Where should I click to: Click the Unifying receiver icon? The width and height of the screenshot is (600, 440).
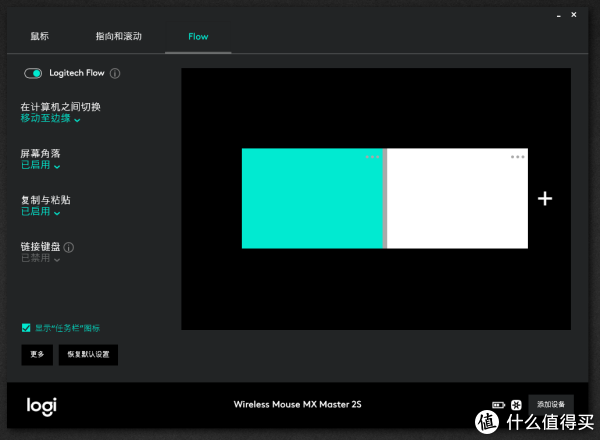(x=516, y=405)
